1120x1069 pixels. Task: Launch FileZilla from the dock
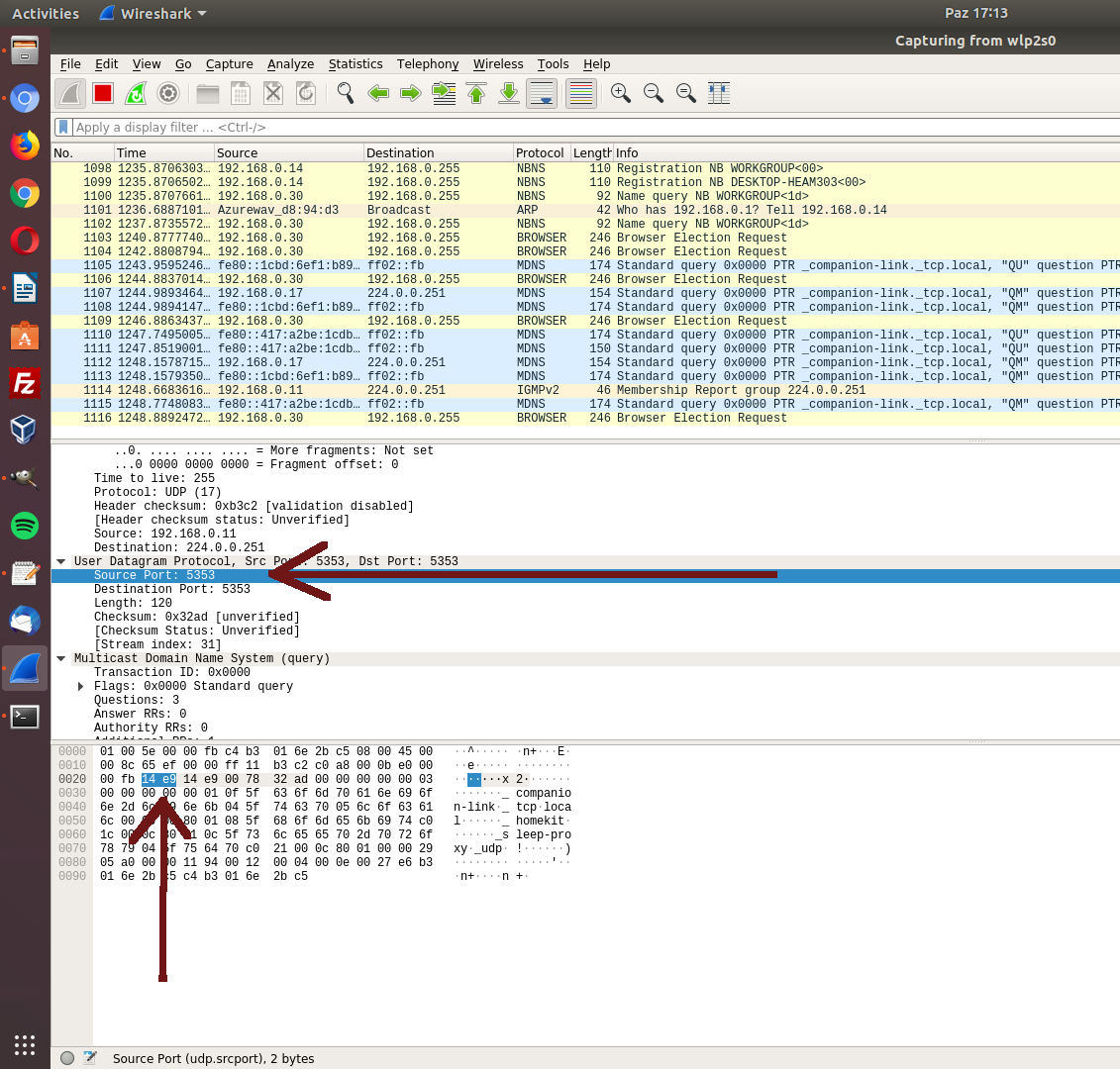pos(25,383)
